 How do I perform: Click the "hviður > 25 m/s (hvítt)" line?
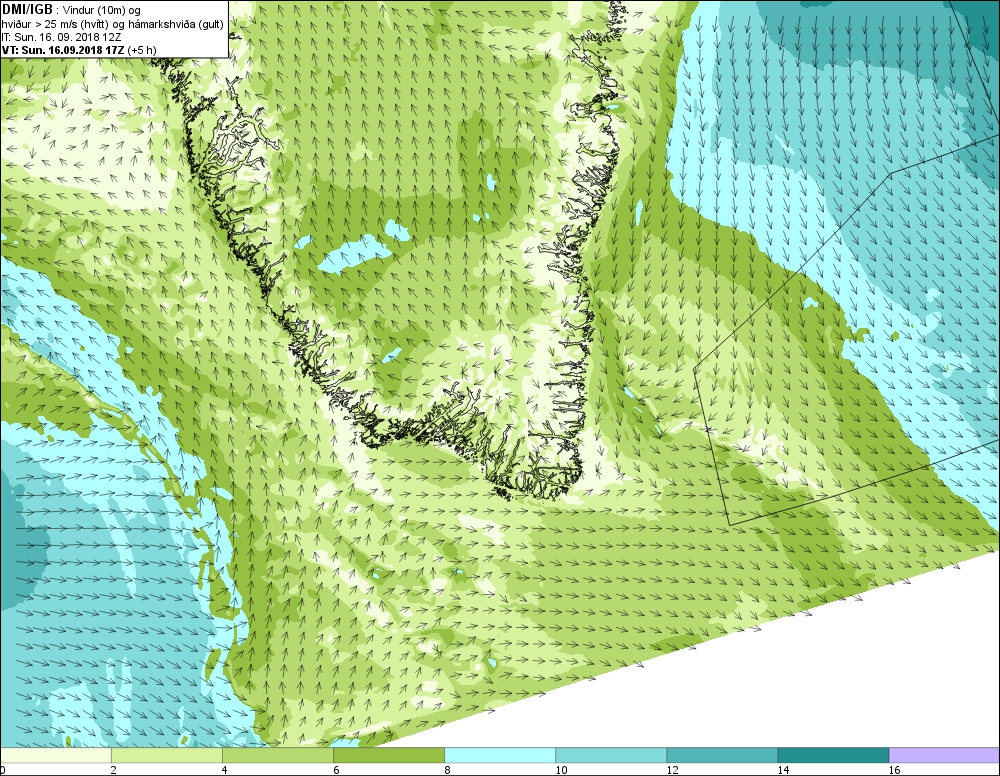click(x=57, y=24)
